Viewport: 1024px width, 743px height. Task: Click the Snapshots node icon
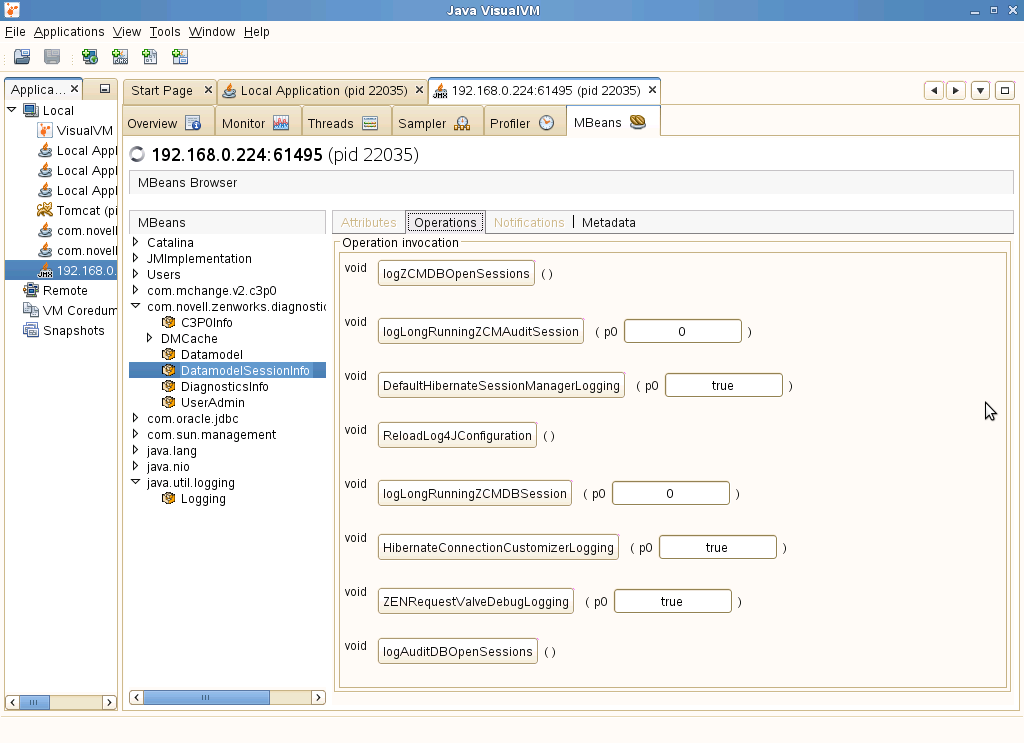31,330
